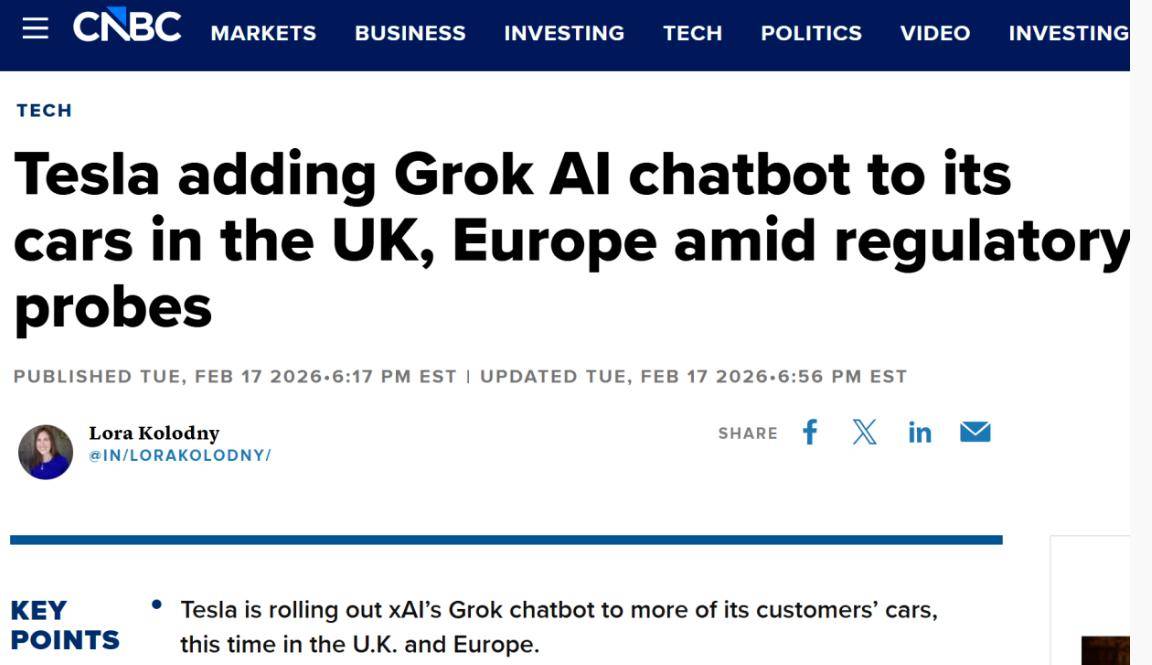The height and width of the screenshot is (665, 1152).
Task: Open the Markets menu
Action: (263, 33)
